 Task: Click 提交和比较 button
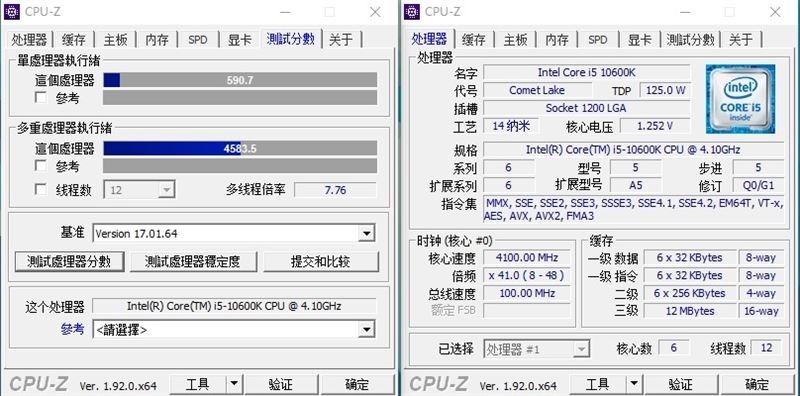(x=321, y=262)
